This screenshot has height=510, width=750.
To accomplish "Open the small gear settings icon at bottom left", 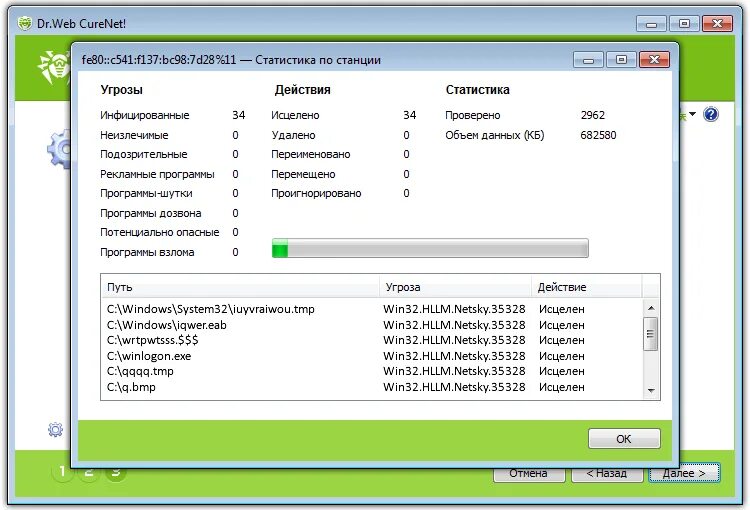I will [x=55, y=429].
